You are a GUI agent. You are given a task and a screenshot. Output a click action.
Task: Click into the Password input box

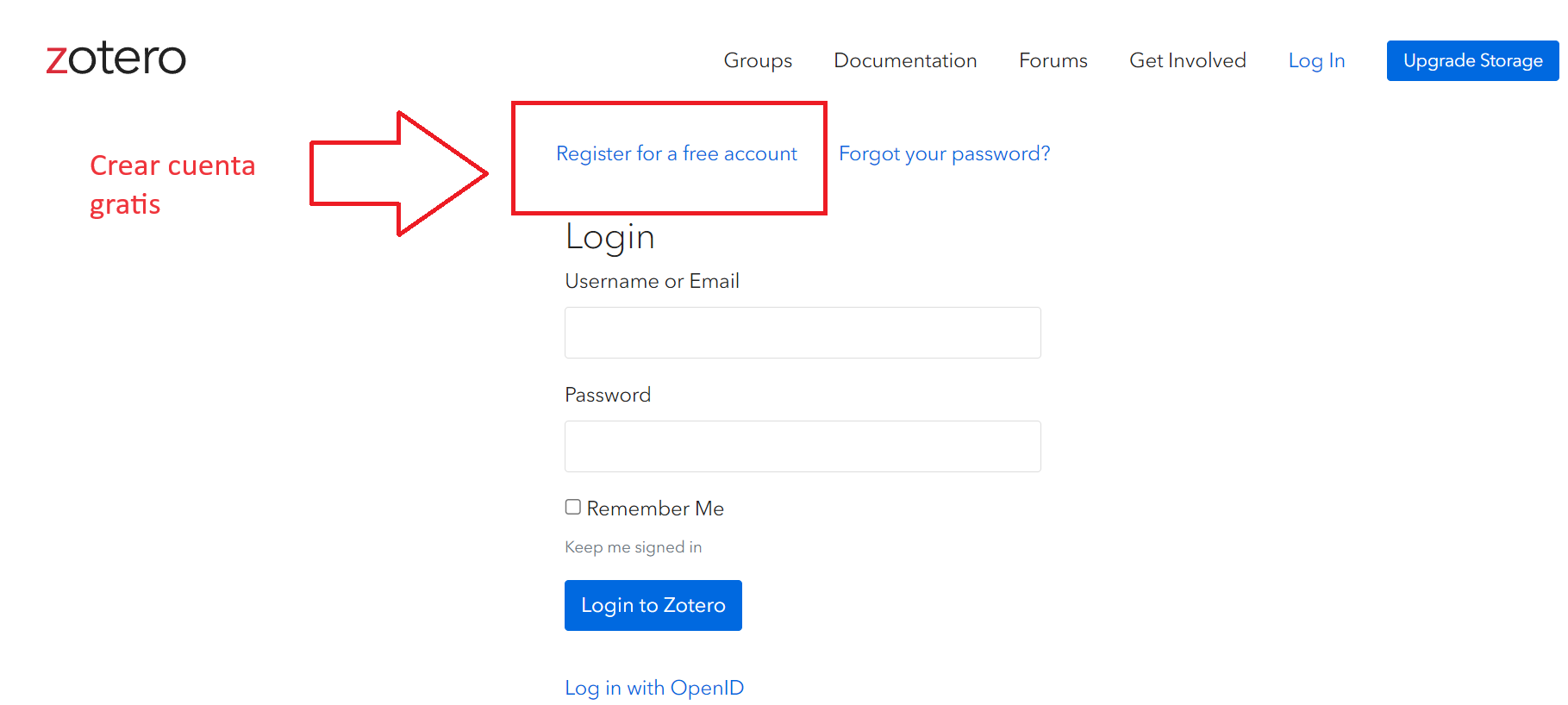pos(803,446)
